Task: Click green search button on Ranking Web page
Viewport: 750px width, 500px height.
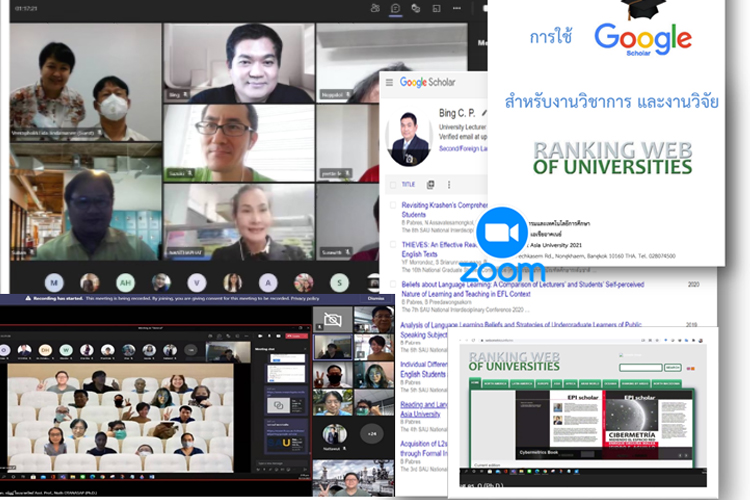Action: pyautogui.click(x=672, y=367)
